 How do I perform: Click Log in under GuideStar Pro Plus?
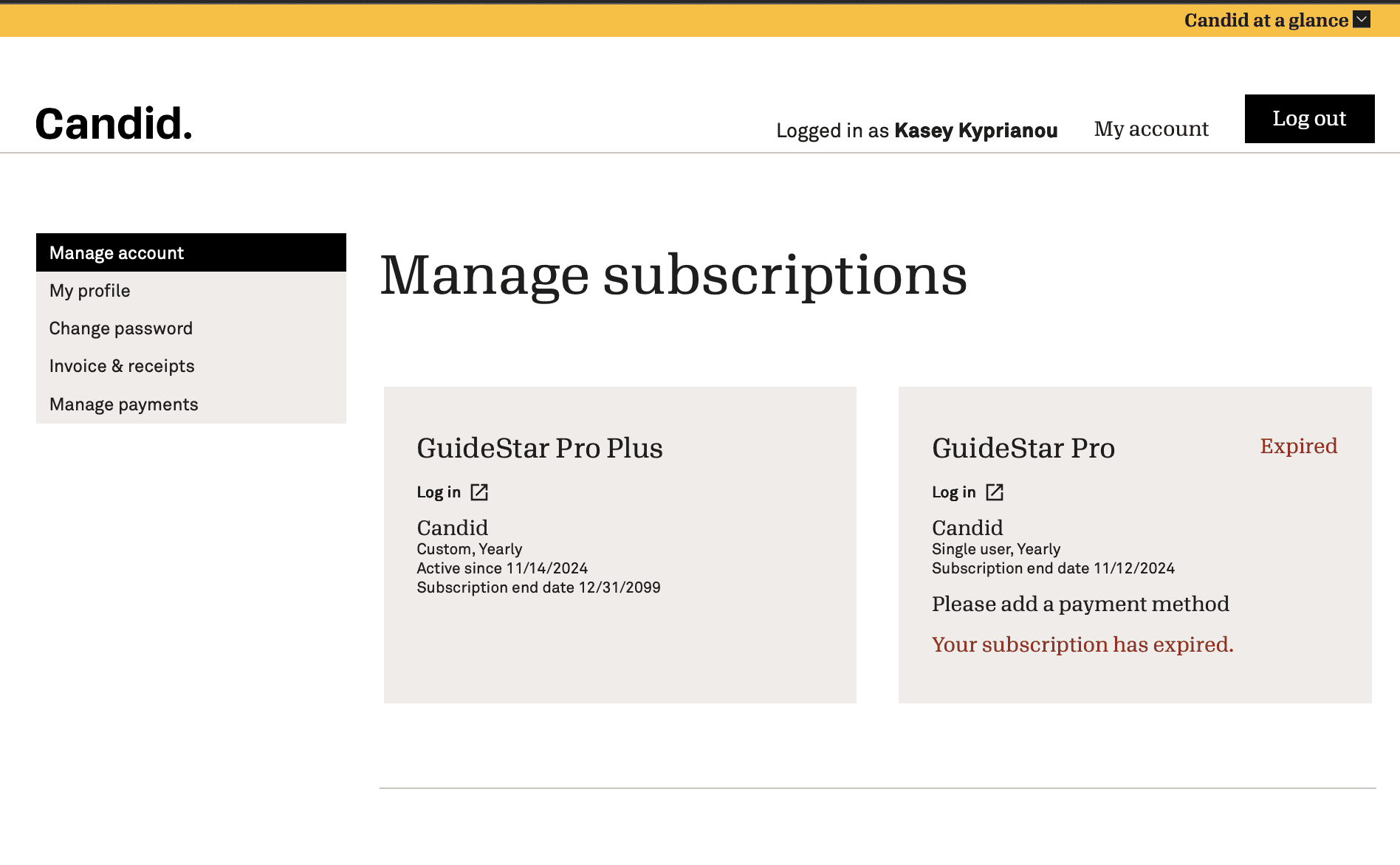(439, 492)
